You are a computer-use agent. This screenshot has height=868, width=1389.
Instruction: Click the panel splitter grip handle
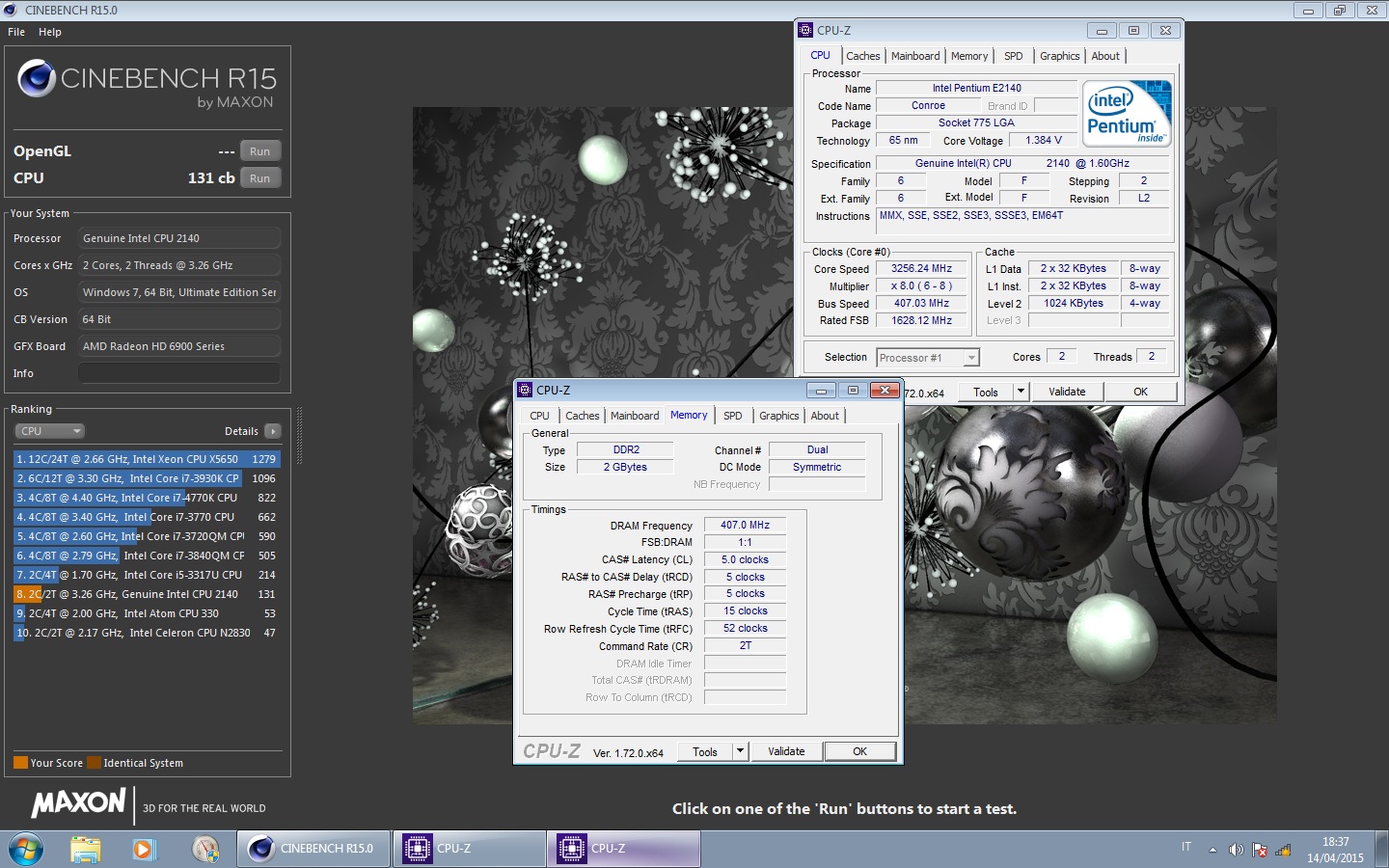300,436
